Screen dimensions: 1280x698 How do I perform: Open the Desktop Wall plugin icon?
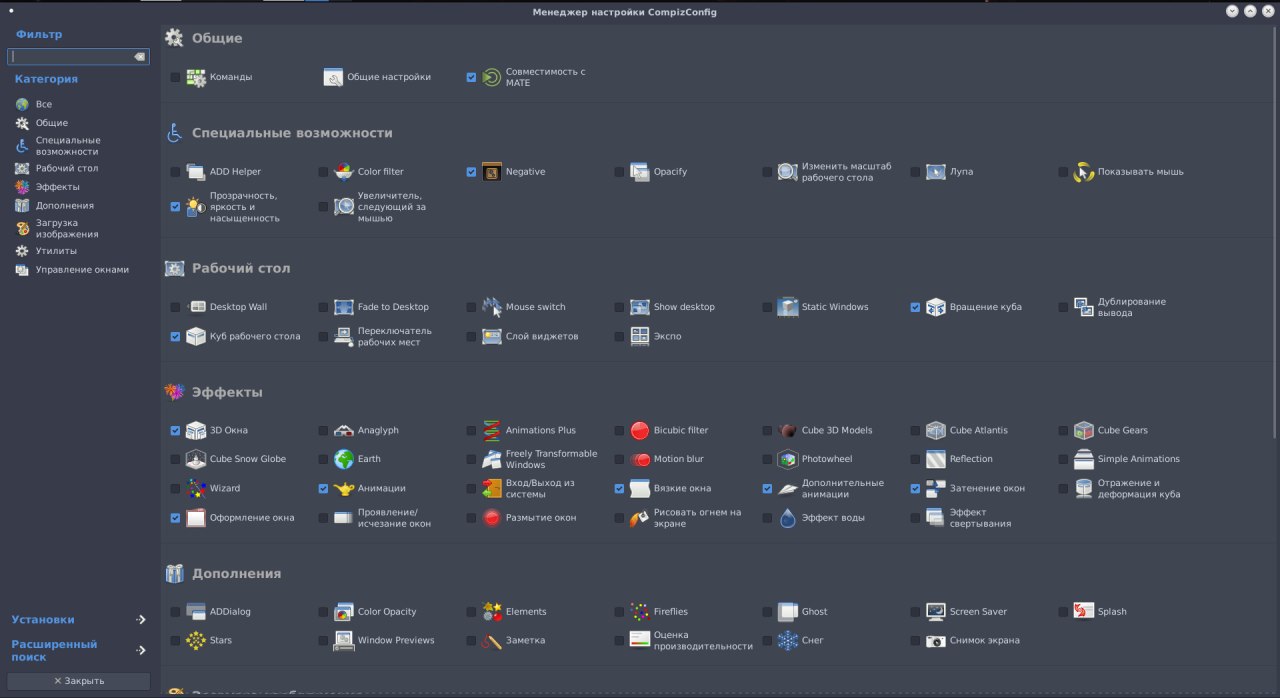196,307
